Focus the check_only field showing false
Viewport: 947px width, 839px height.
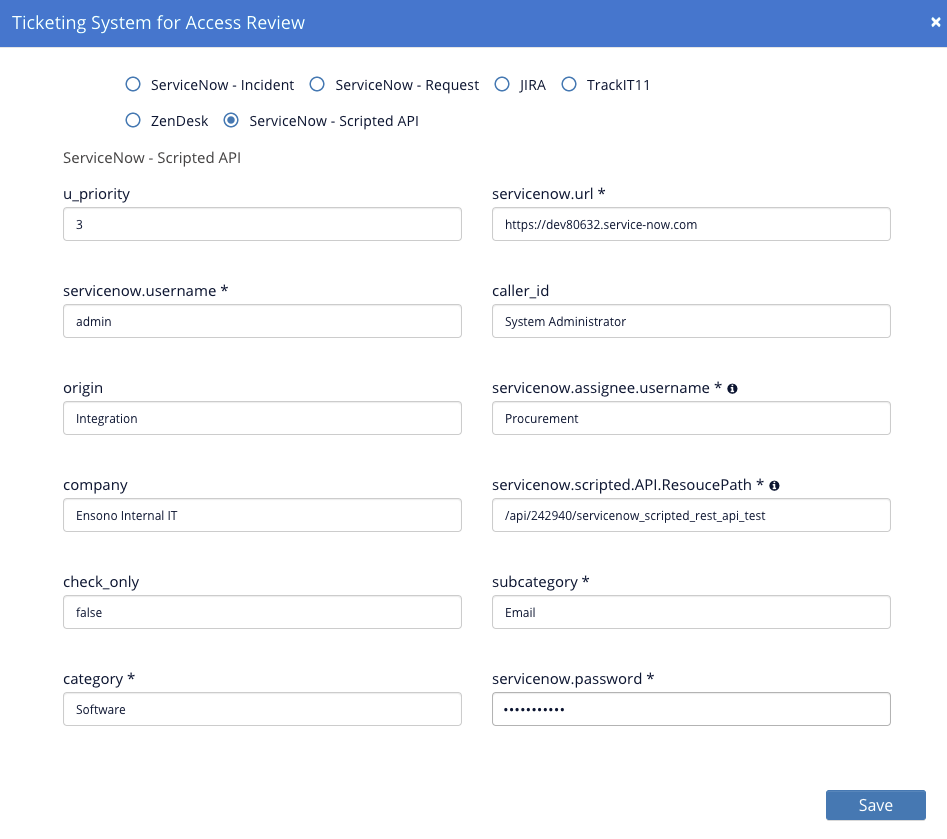262,612
